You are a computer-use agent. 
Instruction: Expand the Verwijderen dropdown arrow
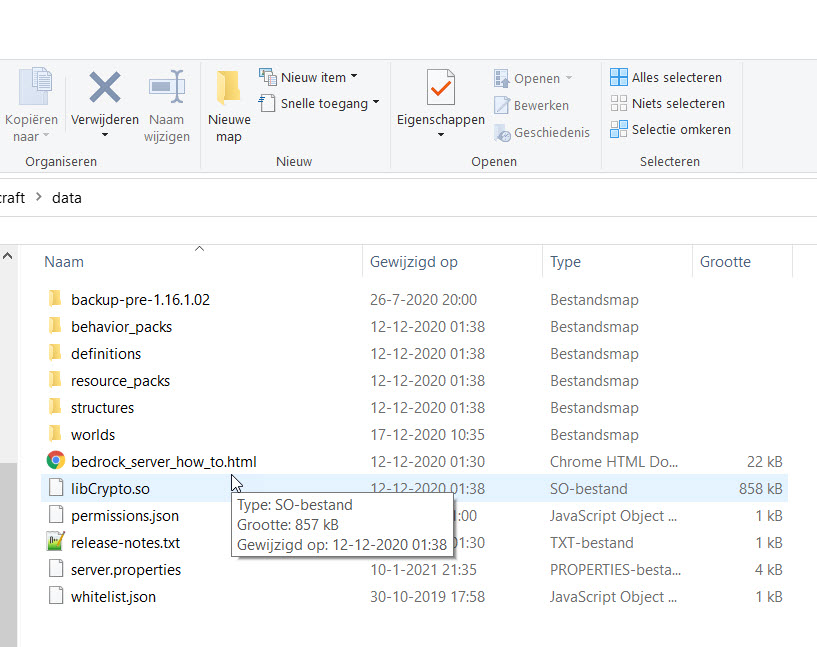(x=105, y=135)
